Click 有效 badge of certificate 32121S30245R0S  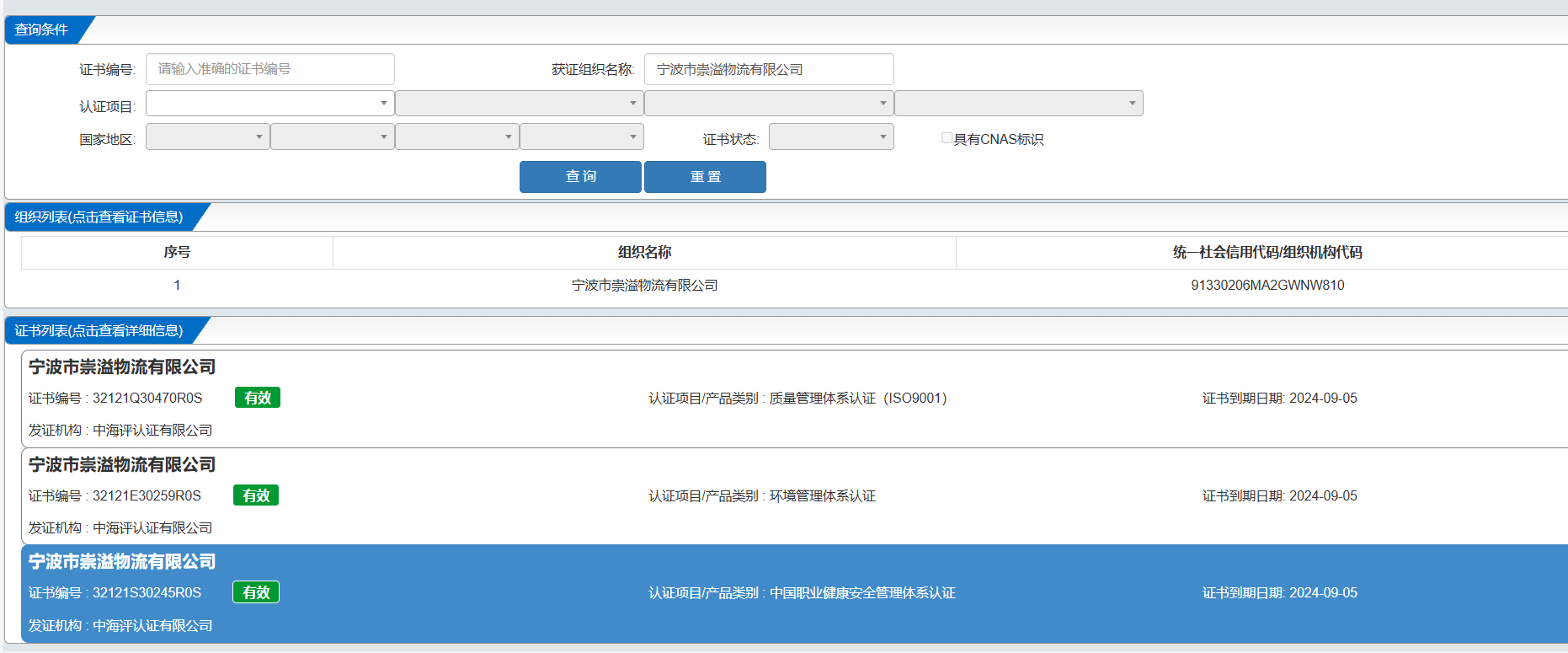[x=256, y=592]
